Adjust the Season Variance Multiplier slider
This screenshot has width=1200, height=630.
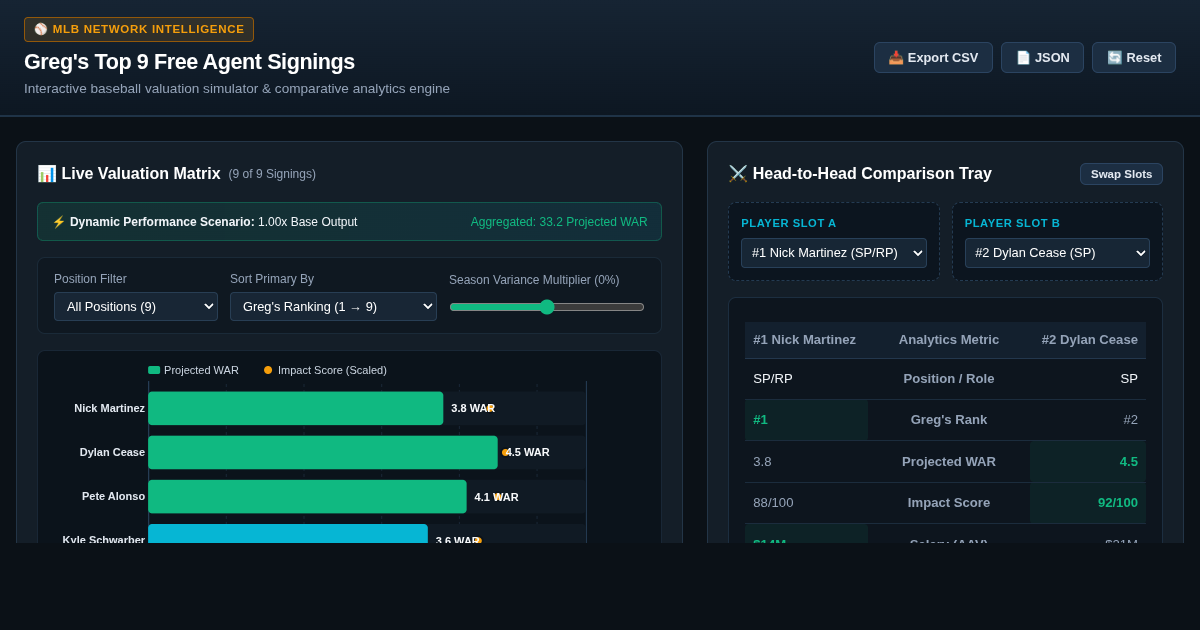(x=547, y=307)
